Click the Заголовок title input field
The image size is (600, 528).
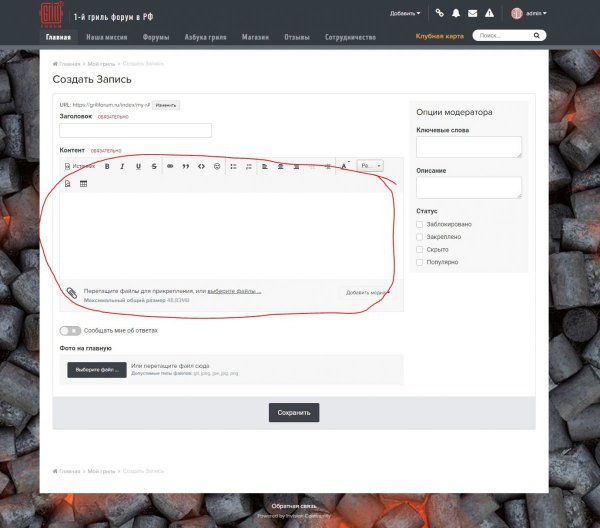(135, 130)
